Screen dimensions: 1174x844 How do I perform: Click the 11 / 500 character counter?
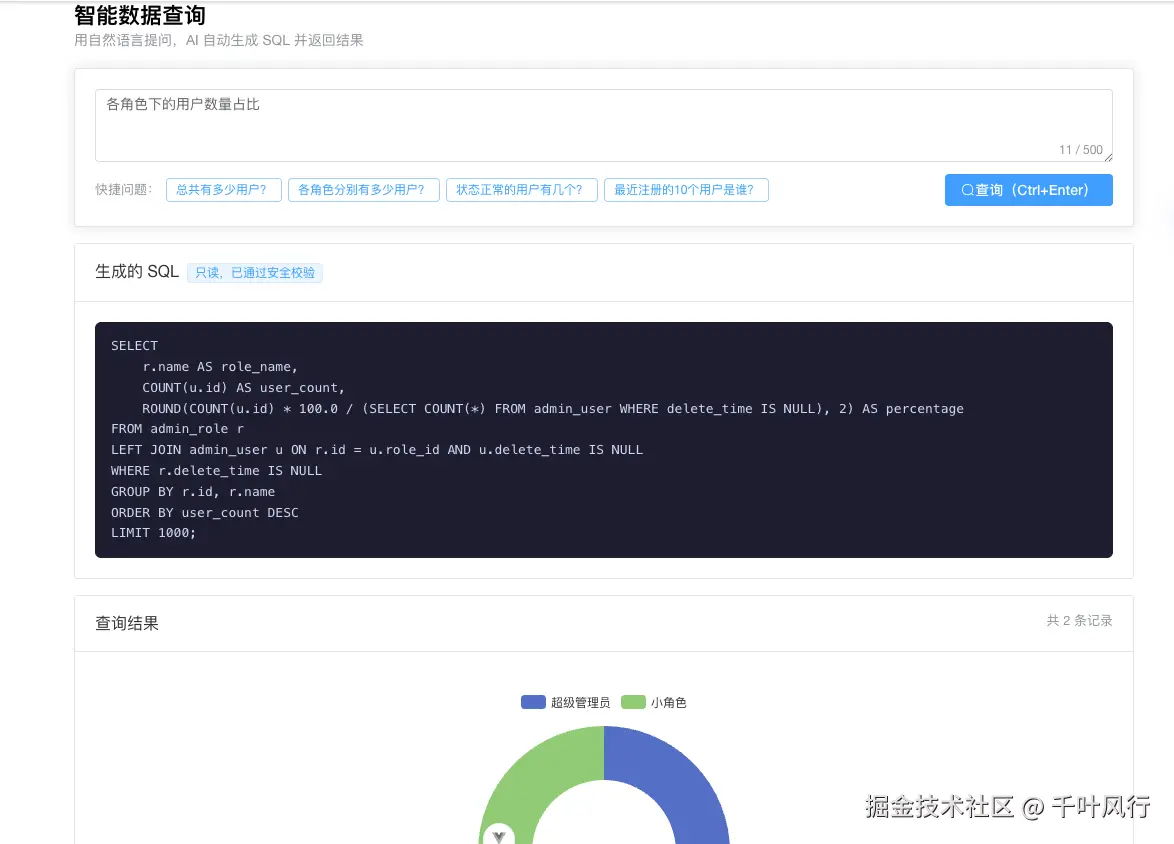click(1080, 150)
